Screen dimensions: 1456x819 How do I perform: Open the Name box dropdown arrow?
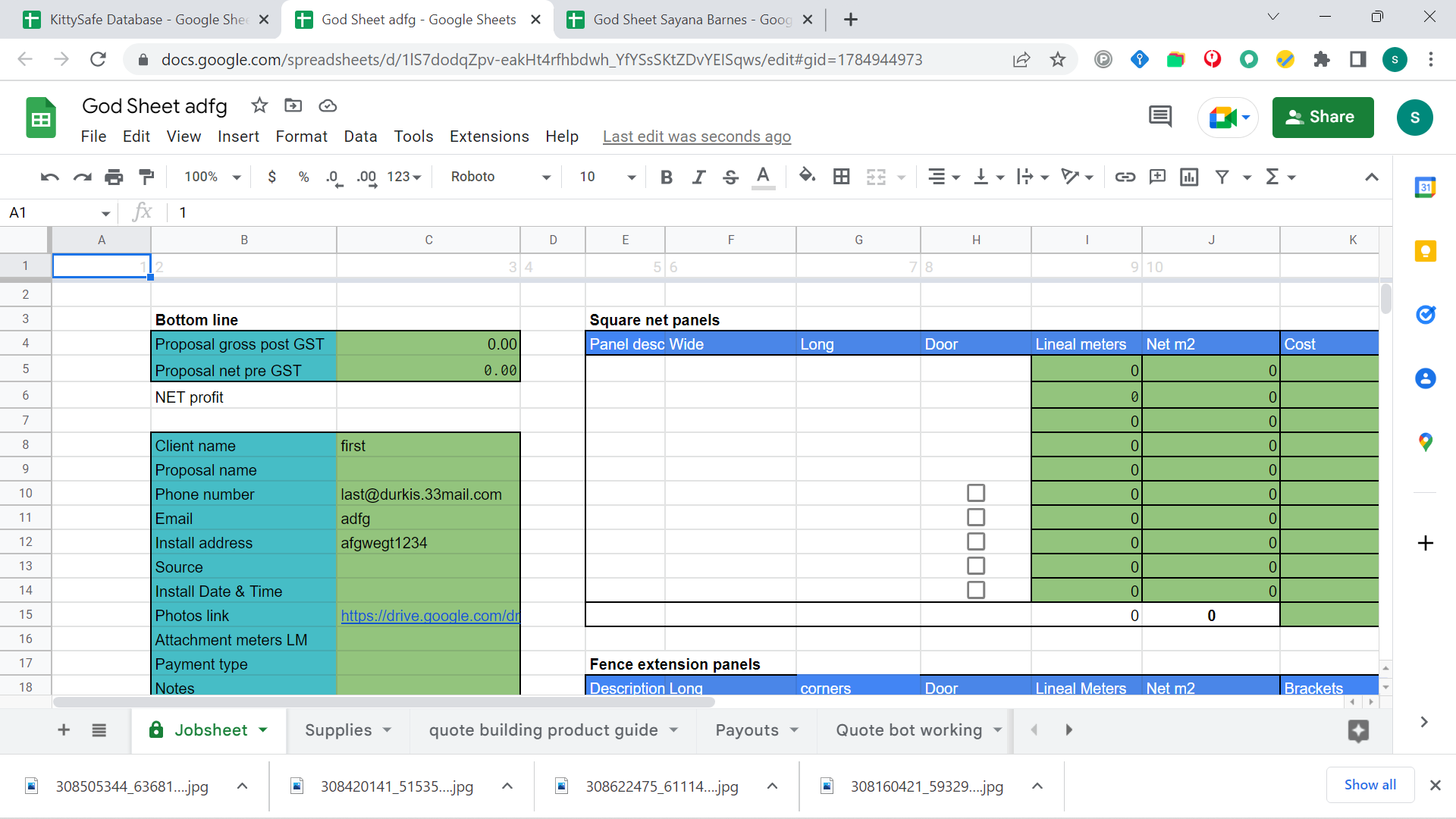click(x=105, y=213)
